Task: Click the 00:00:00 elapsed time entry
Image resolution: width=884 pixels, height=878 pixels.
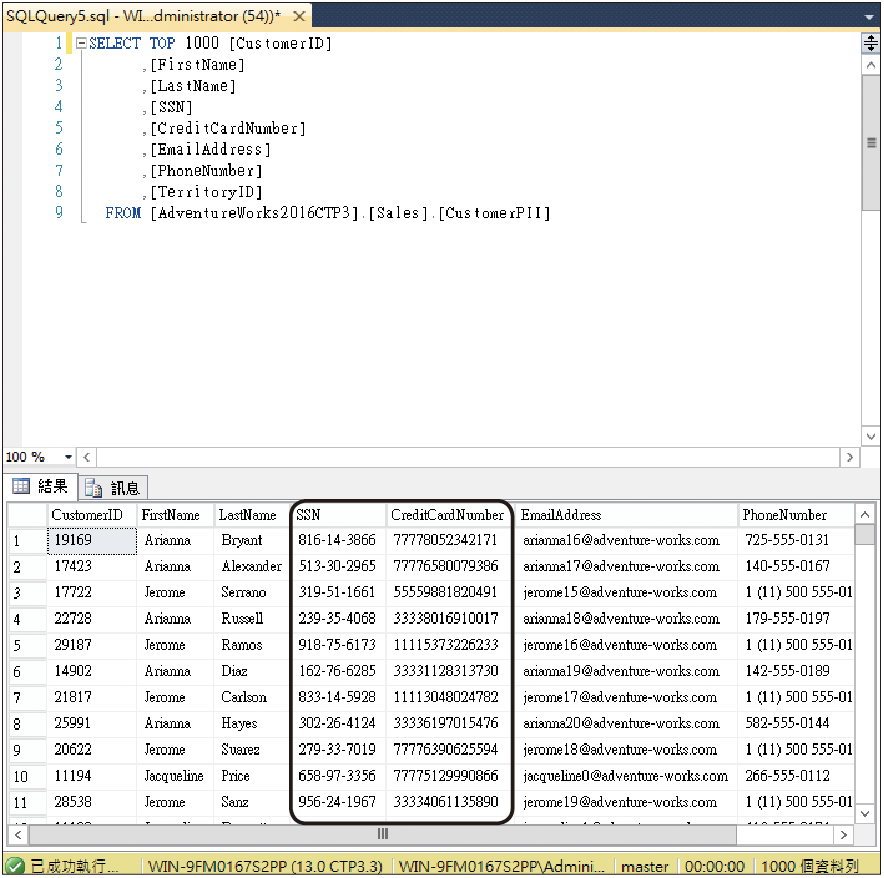Action: 714,866
